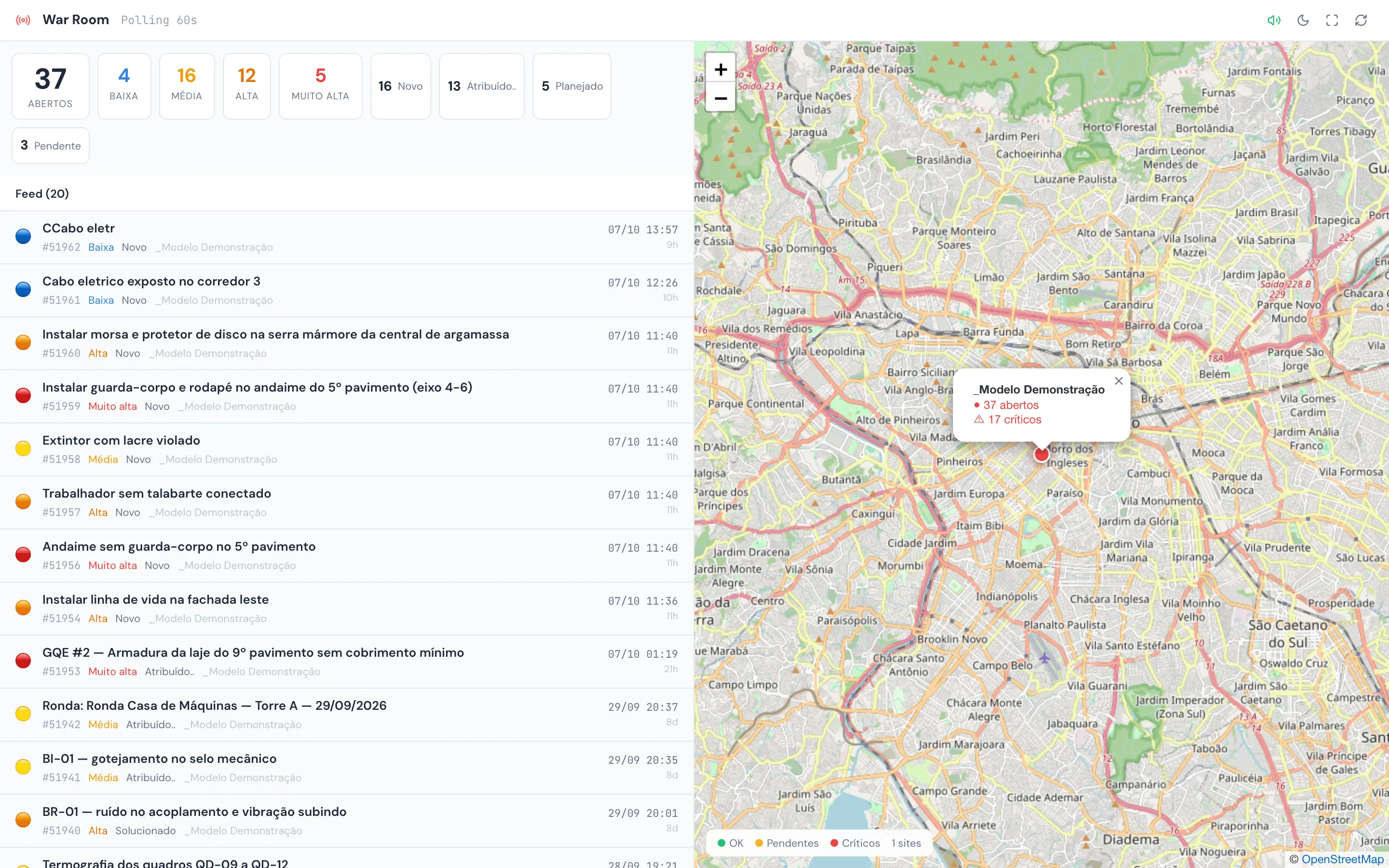This screenshot has width=1389, height=868.
Task: Select the 16 Novo status filter
Action: 401,86
